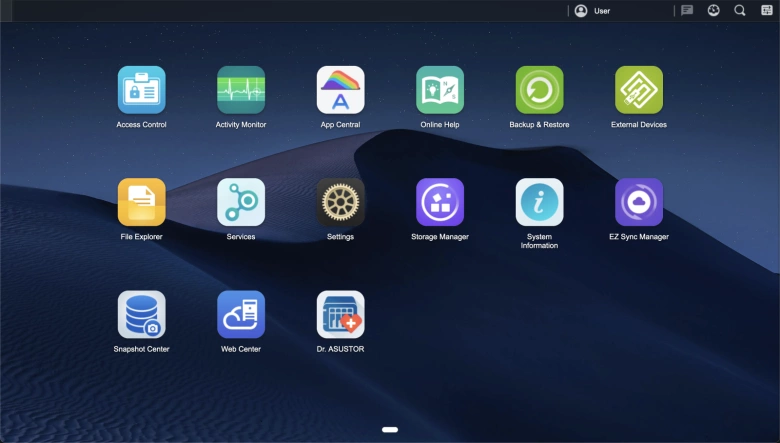Open the Settings gear app
The width and height of the screenshot is (780, 443).
pyautogui.click(x=340, y=202)
